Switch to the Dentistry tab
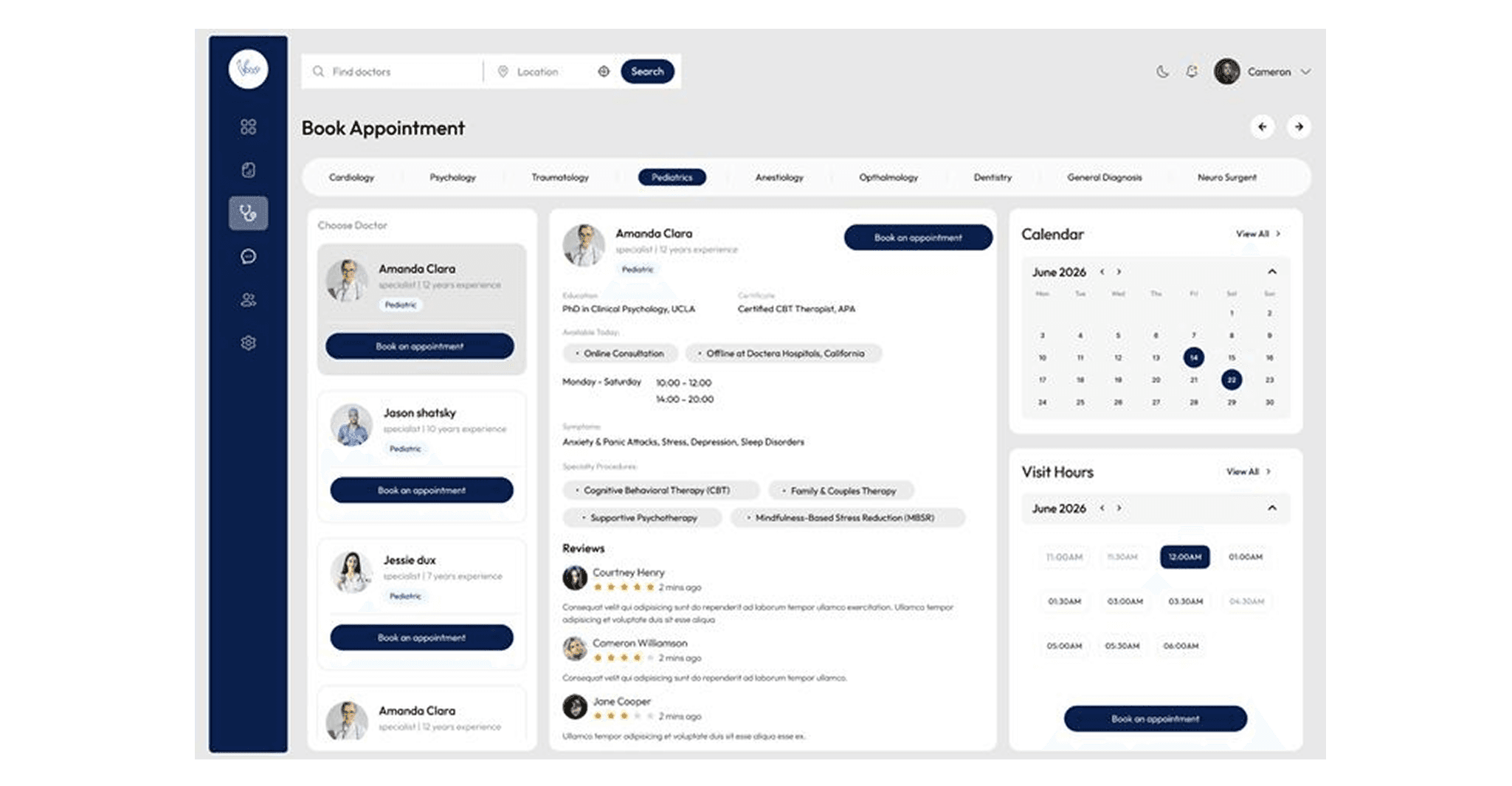The image size is (1512, 786). coord(993,177)
